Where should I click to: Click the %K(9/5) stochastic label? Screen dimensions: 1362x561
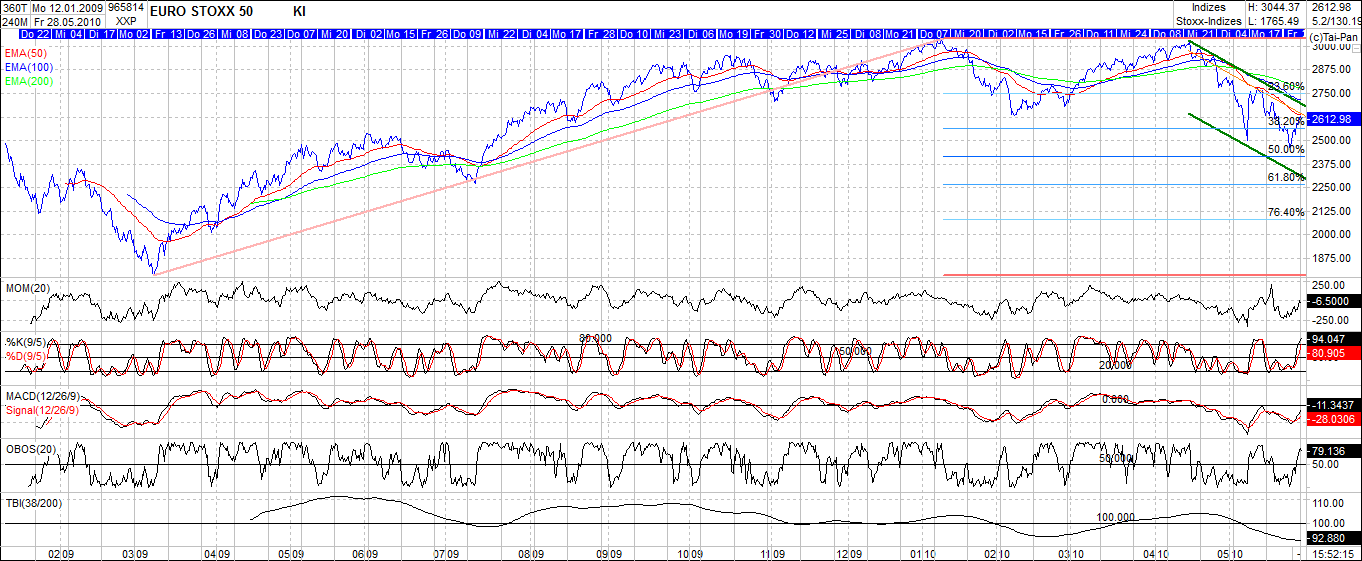pos(26,343)
